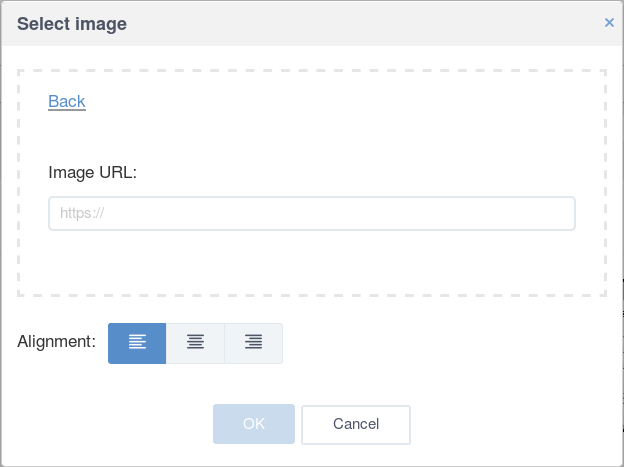Focus the Image URL input field
Viewport: 624px width, 467px height.
[312, 213]
